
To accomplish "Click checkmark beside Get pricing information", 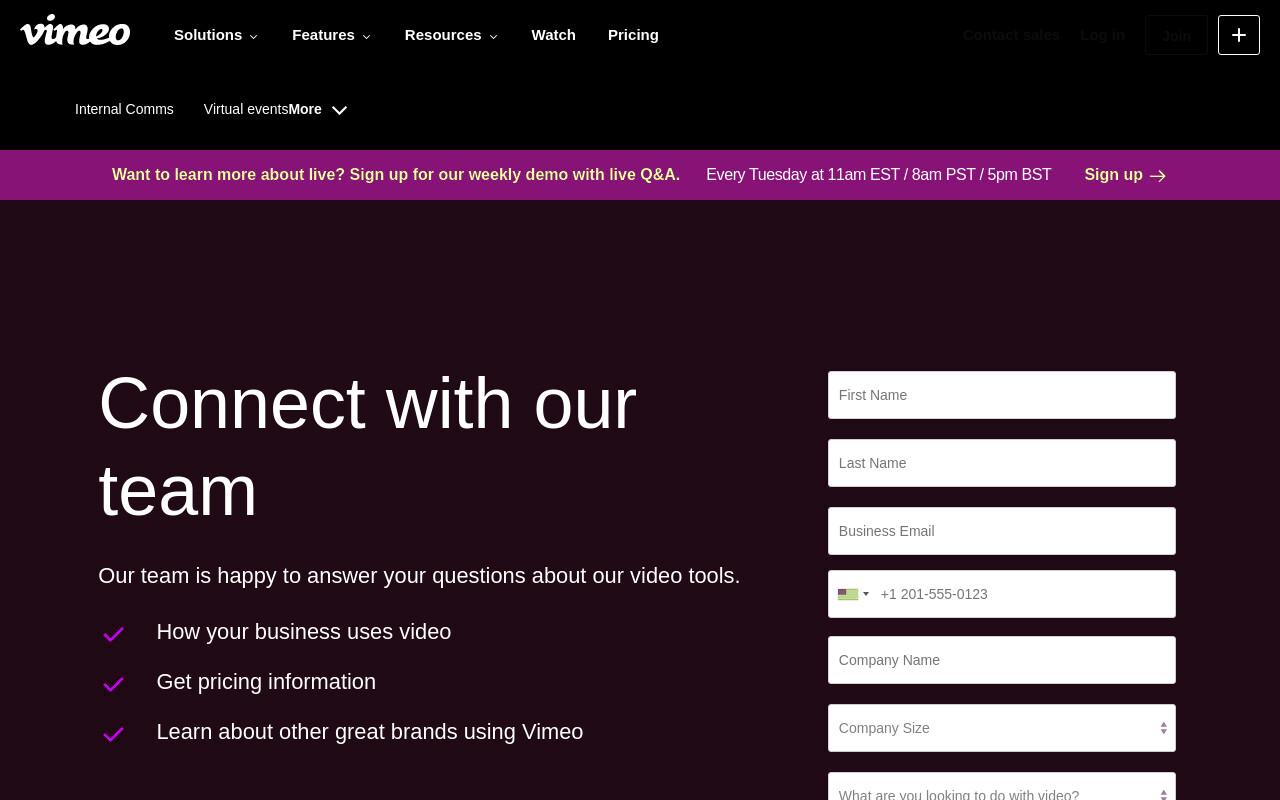I will click(x=113, y=684).
